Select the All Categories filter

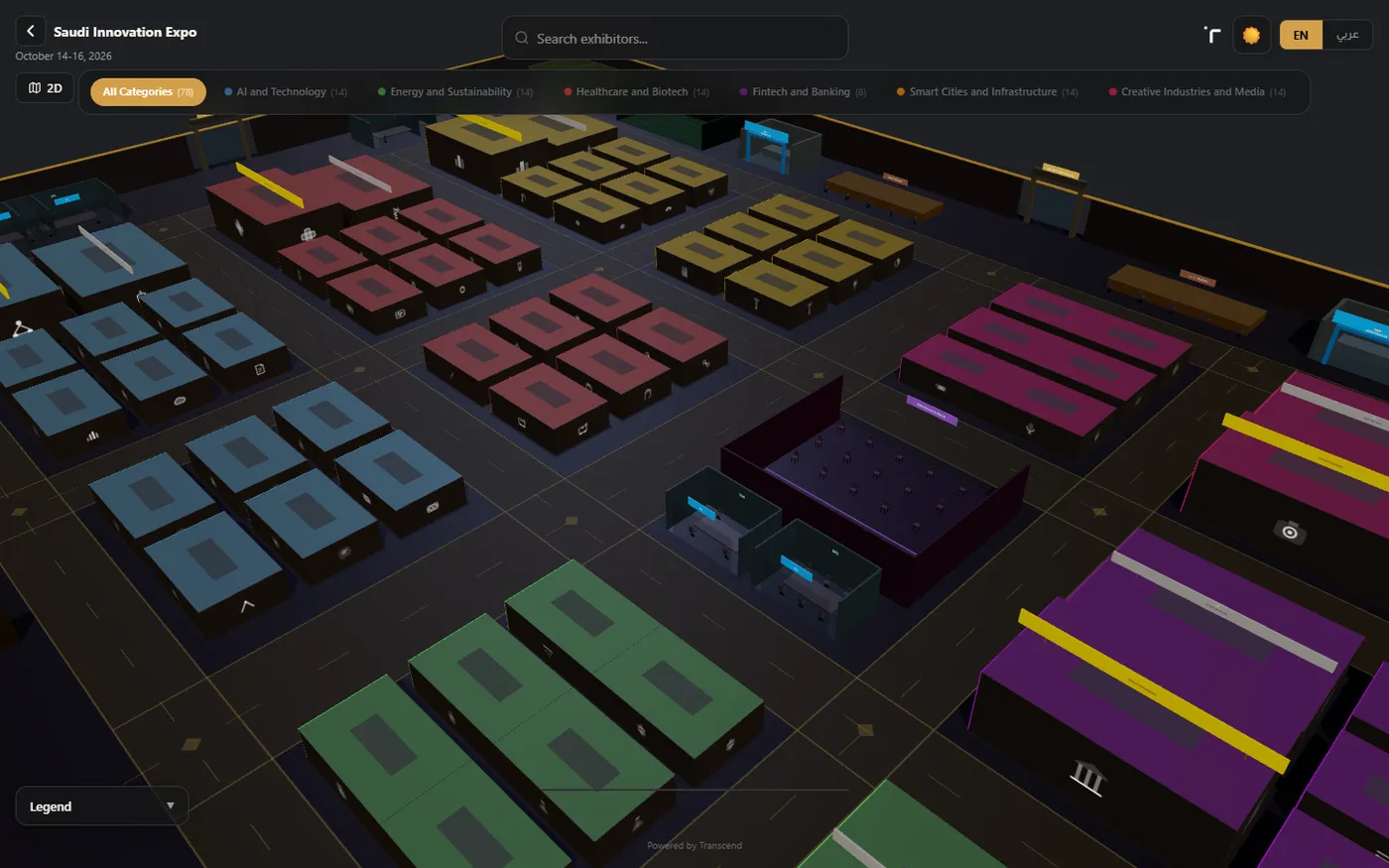(148, 92)
